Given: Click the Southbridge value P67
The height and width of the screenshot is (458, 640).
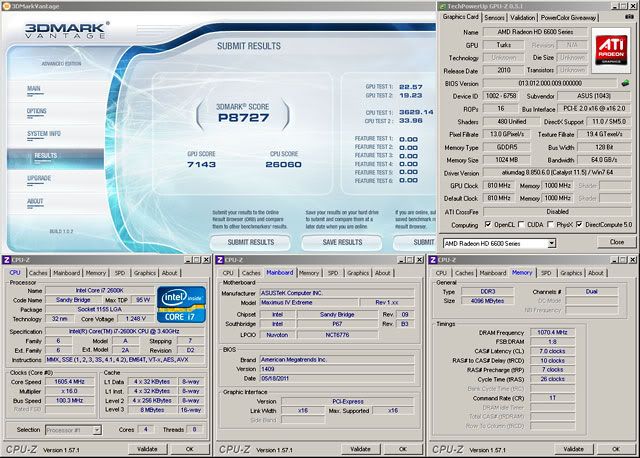Looking at the screenshot, I should pyautogui.click(x=337, y=324).
